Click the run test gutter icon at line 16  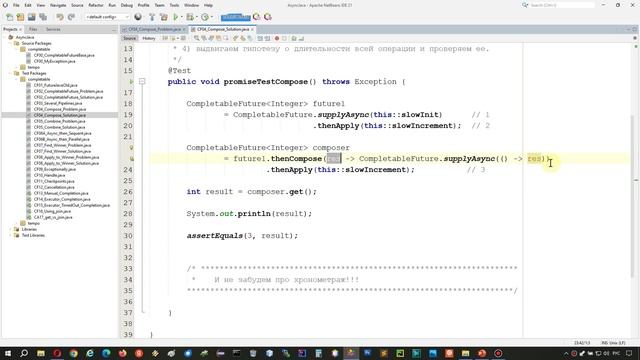[x=131, y=82]
